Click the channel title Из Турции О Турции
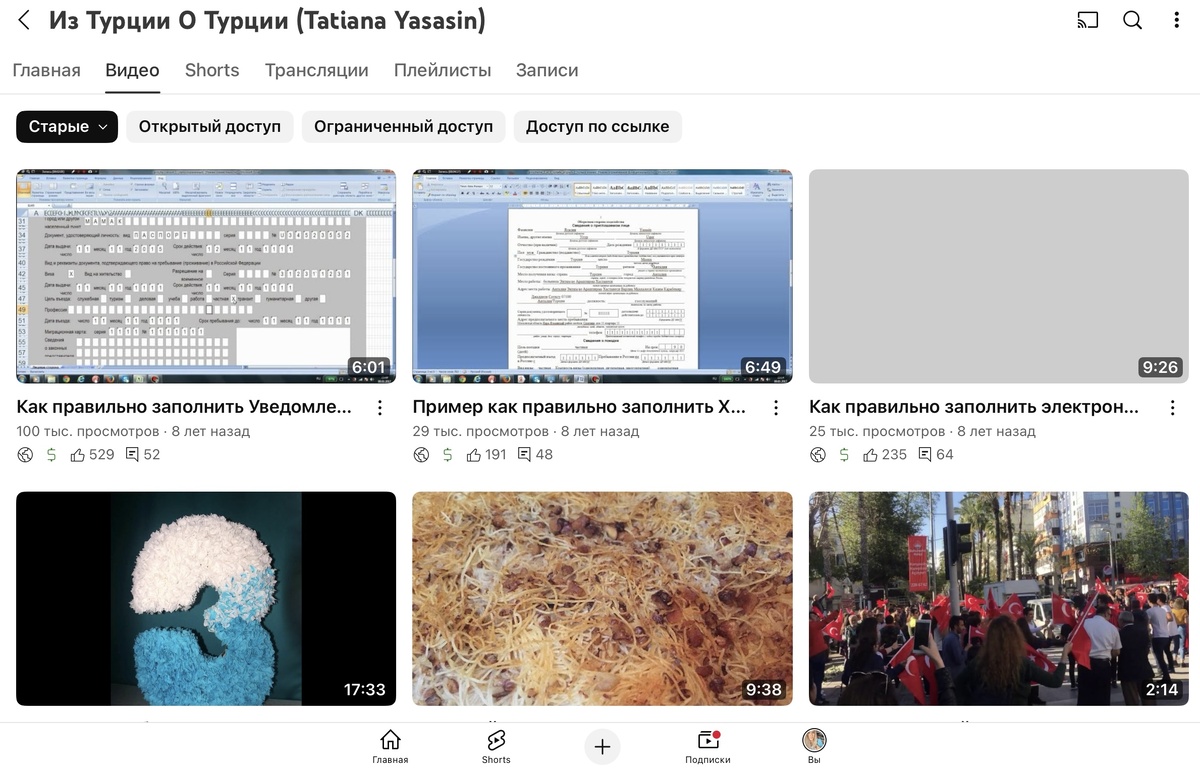This screenshot has width=1200, height=770. pyautogui.click(x=267, y=20)
